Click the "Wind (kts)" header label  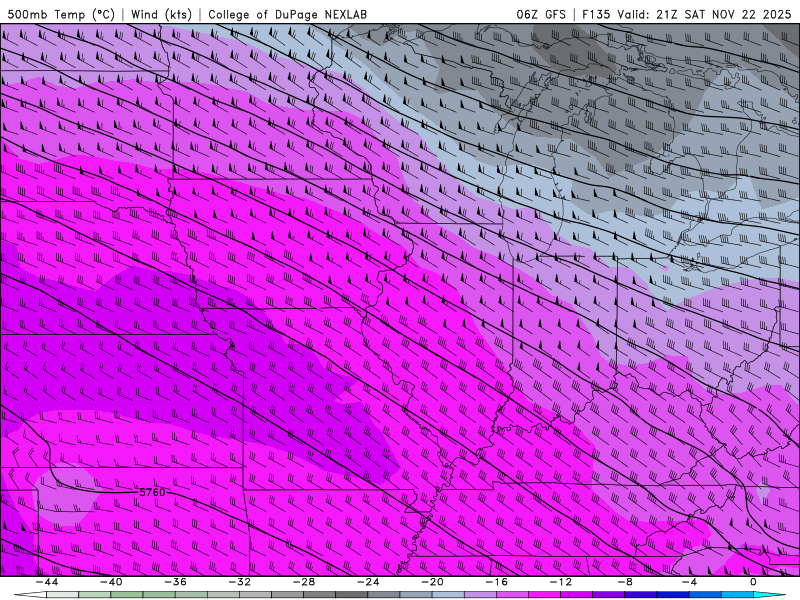coord(161,14)
